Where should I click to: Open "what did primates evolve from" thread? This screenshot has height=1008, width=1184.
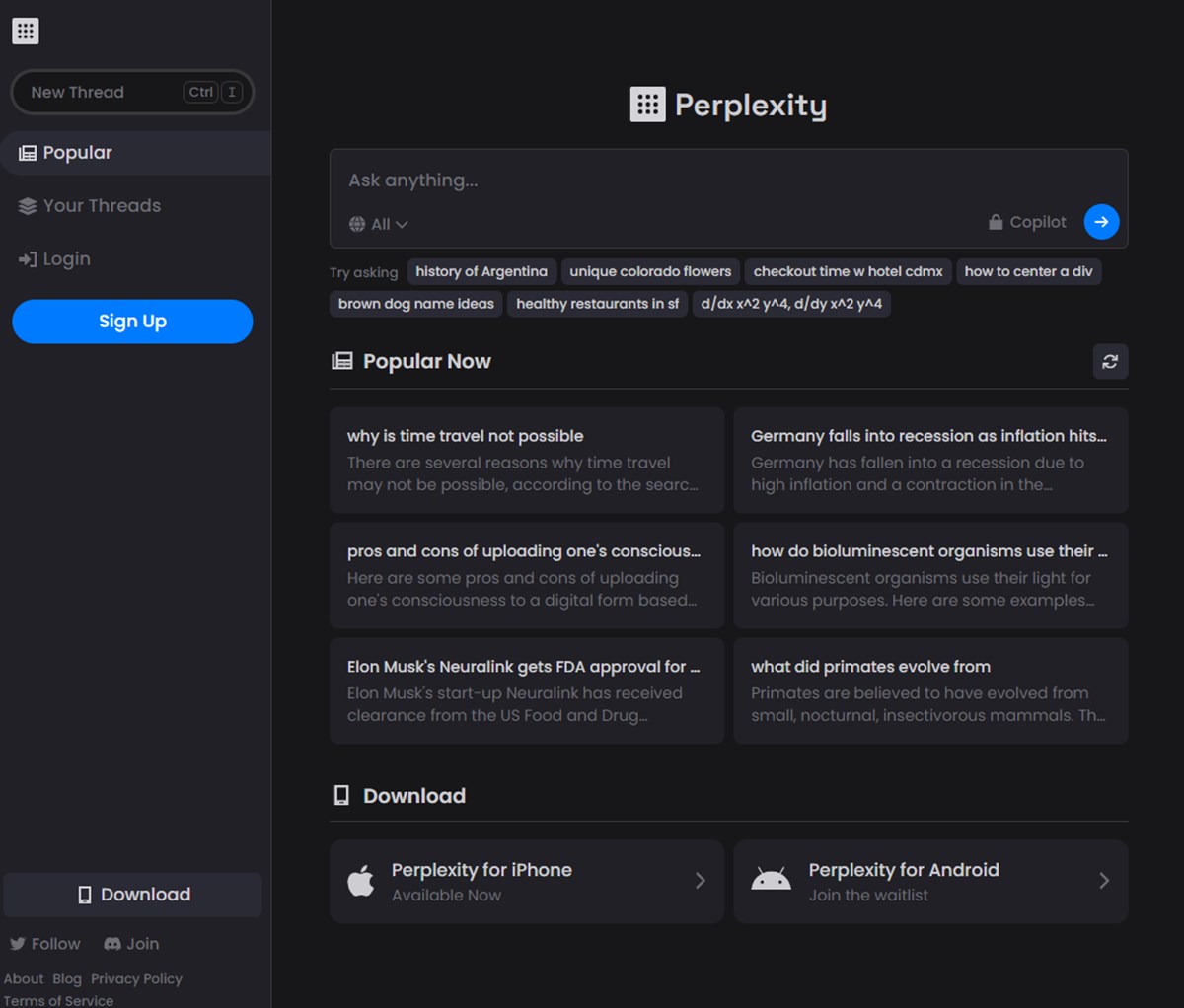[930, 690]
